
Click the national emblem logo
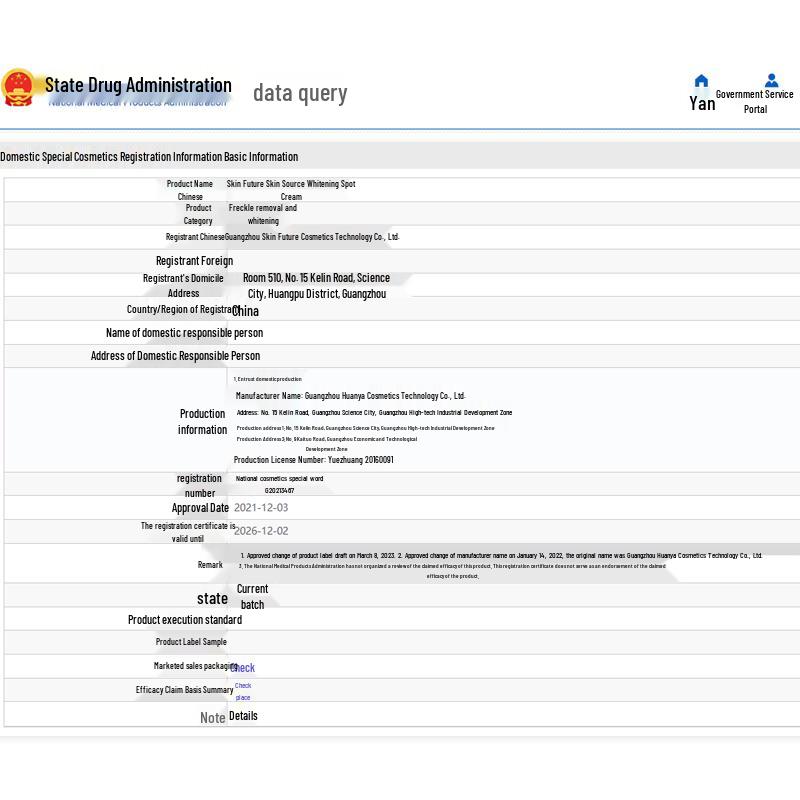(18, 88)
